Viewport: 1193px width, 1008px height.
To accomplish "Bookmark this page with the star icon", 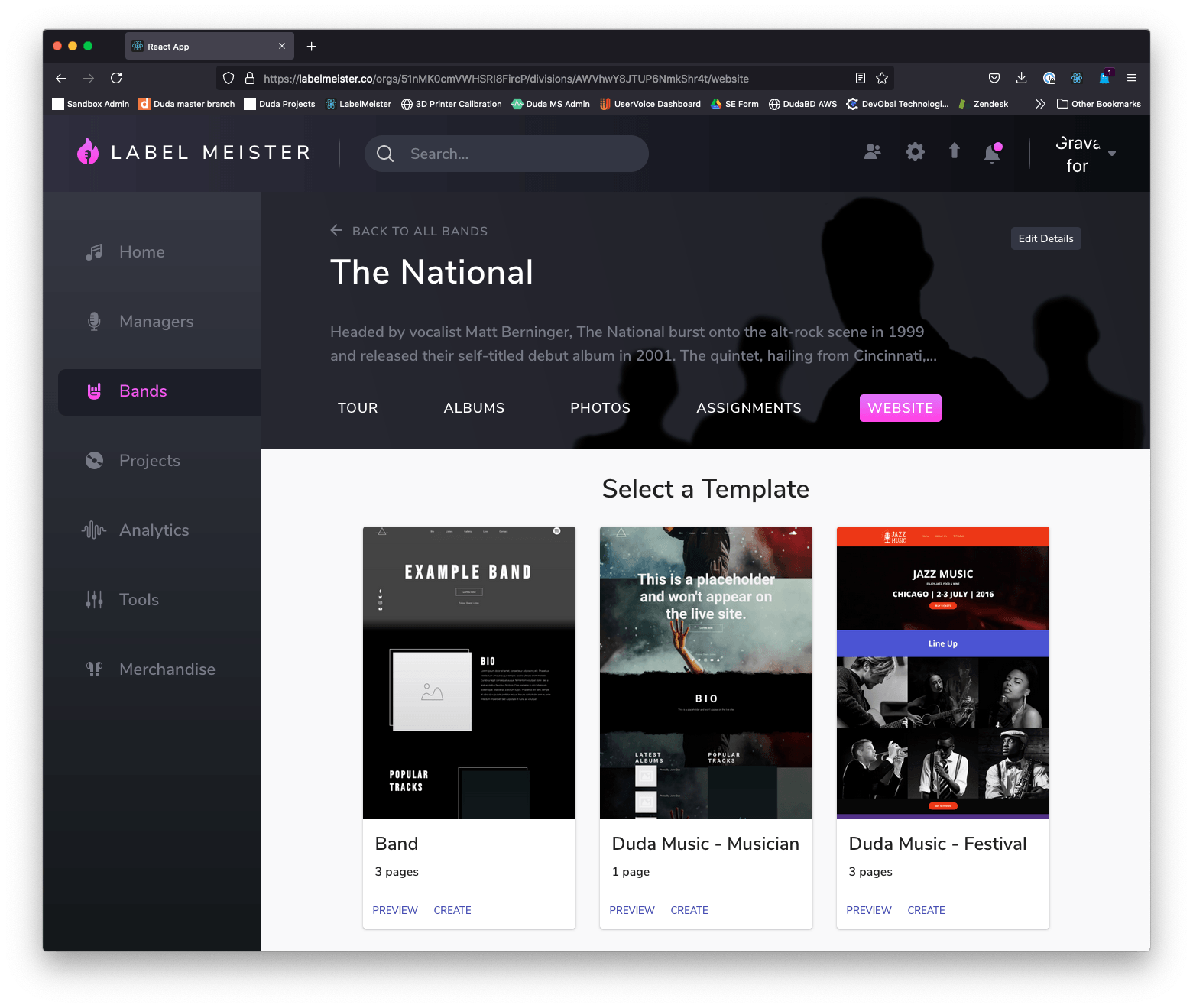I will click(882, 78).
